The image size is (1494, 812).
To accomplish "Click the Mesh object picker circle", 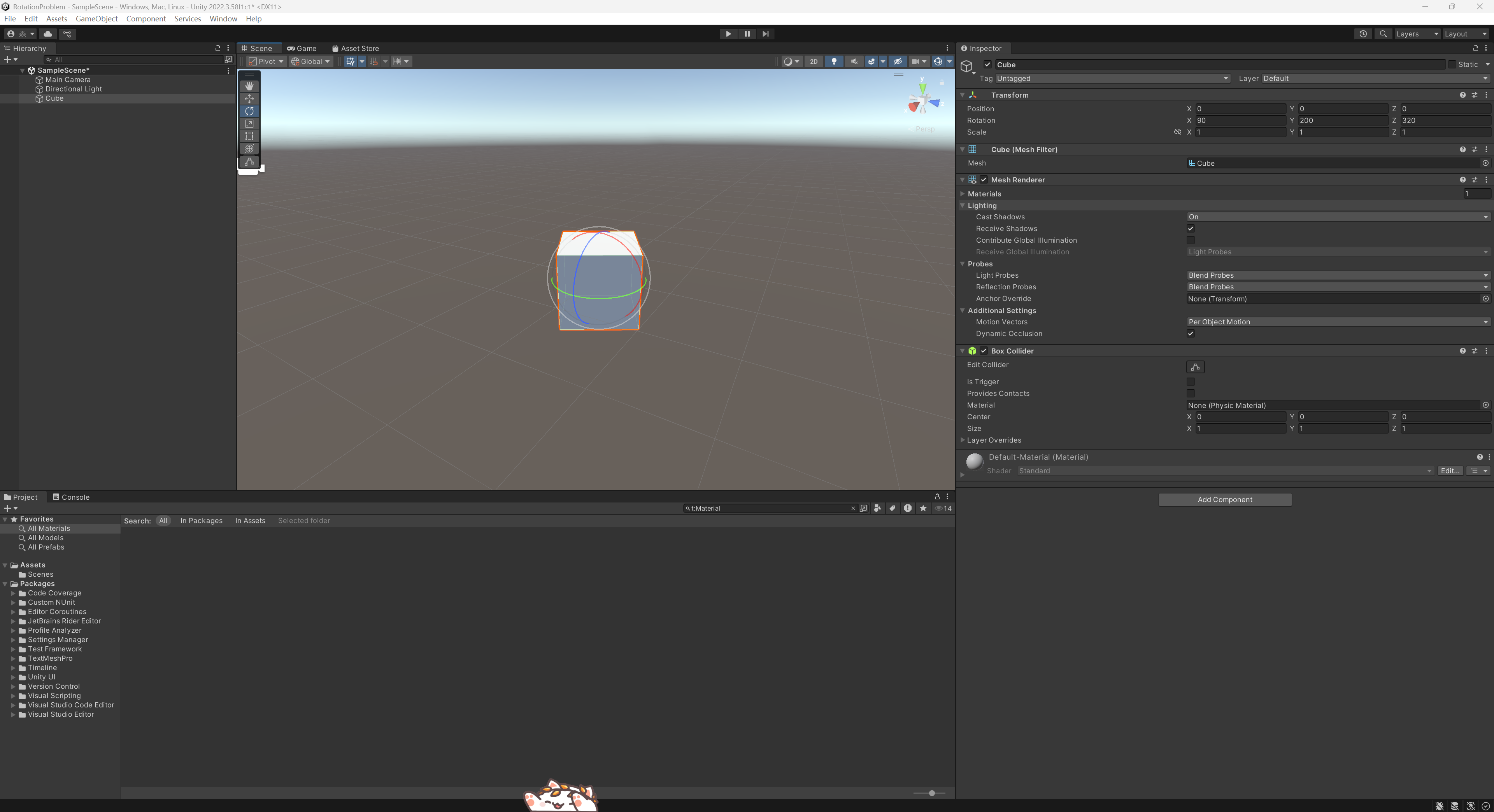I will coord(1485,163).
